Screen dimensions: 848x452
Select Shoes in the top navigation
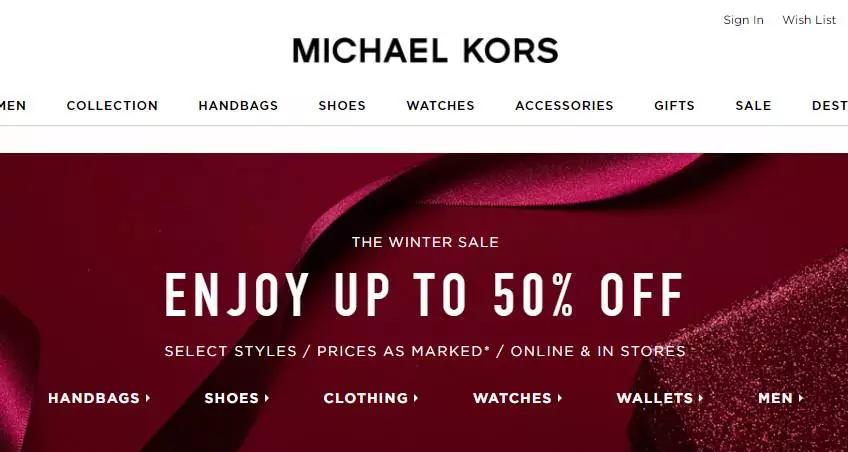(342, 105)
